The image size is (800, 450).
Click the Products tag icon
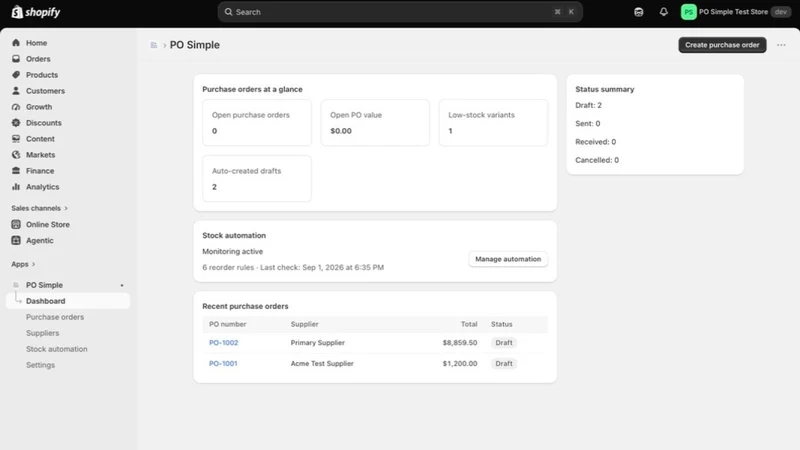coord(16,74)
